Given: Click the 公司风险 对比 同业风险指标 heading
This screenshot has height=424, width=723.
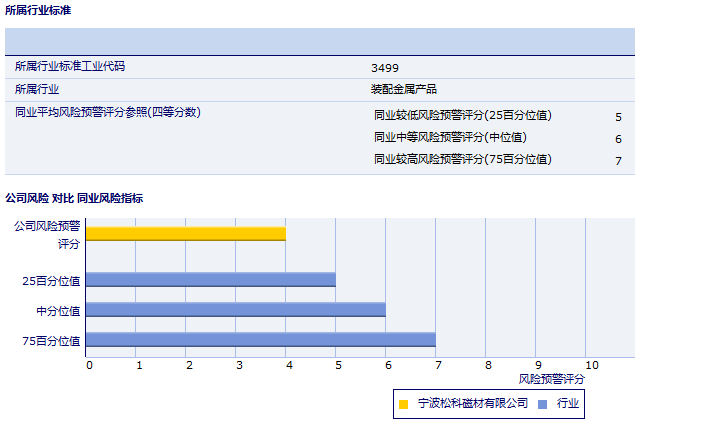Looking at the screenshot, I should 74,198.
